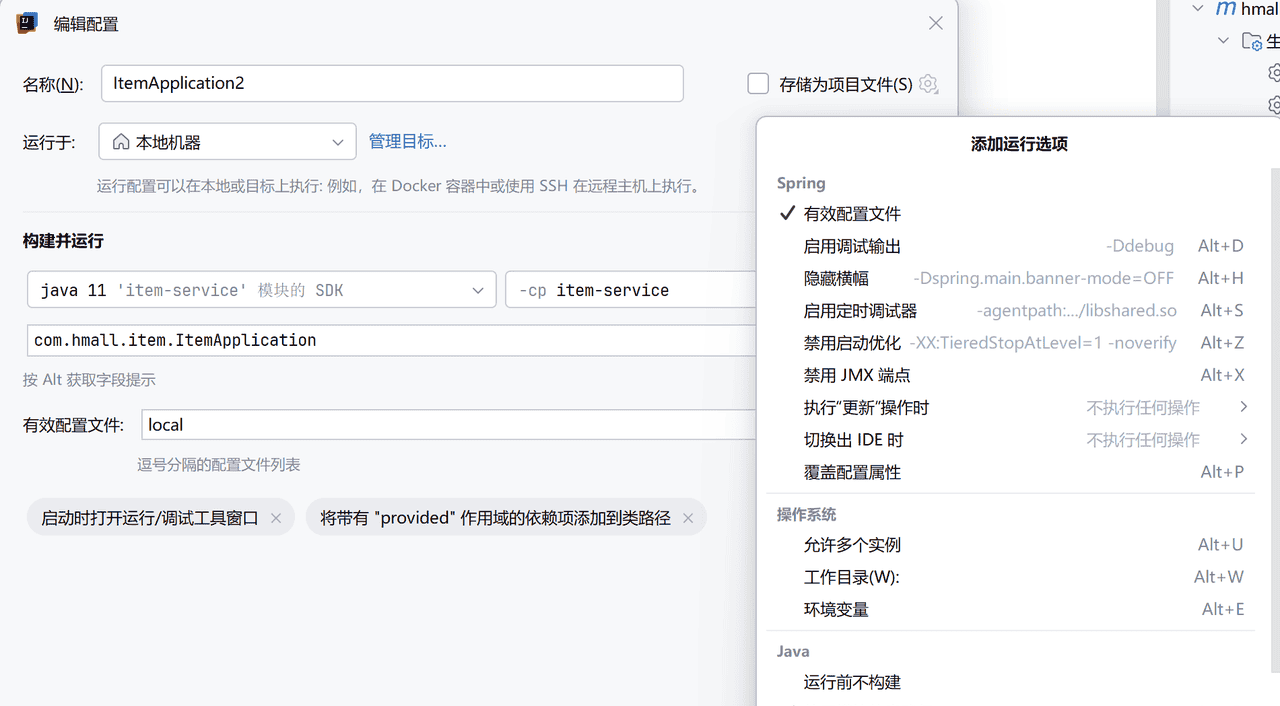
Task: Open the 管理目标... link
Action: coord(407,141)
